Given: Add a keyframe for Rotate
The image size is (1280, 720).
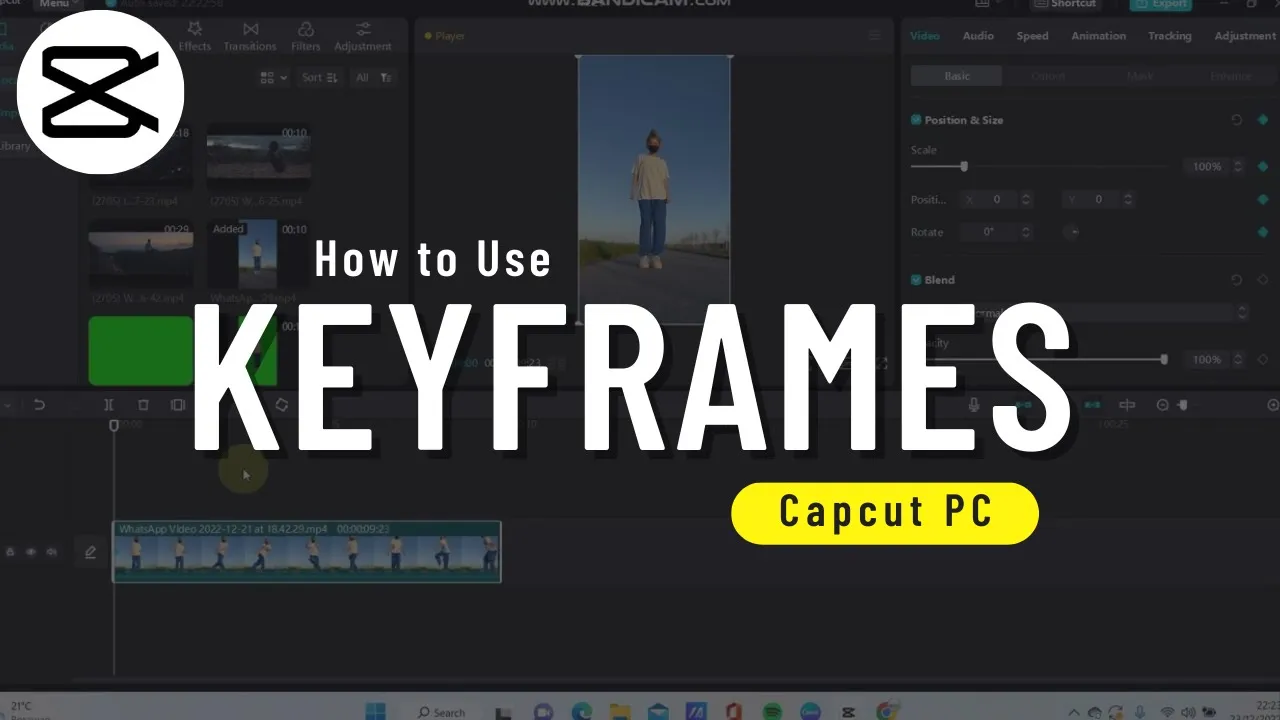Looking at the screenshot, I should [1263, 232].
